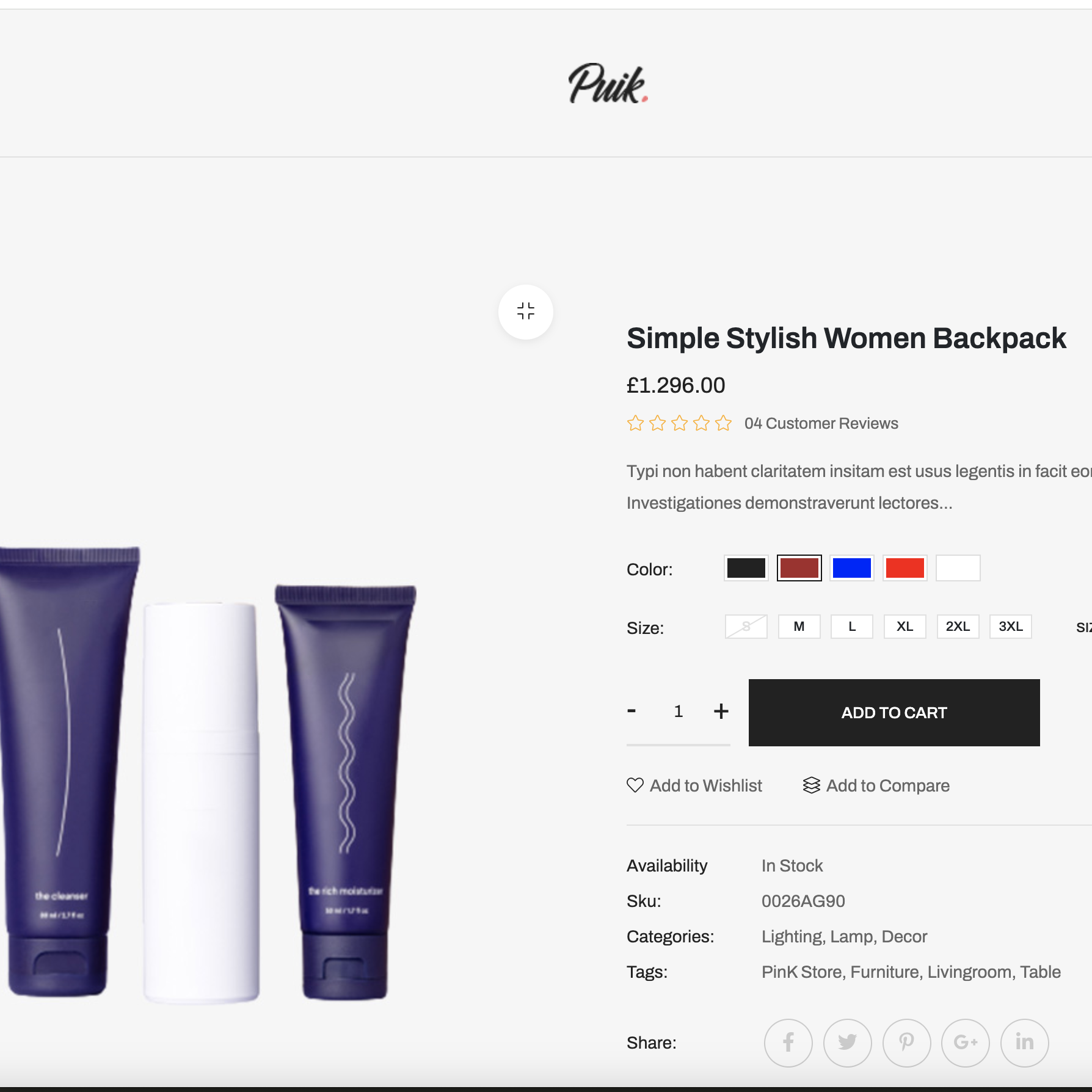Select size M option
This screenshot has width=1092, height=1092.
[799, 627]
